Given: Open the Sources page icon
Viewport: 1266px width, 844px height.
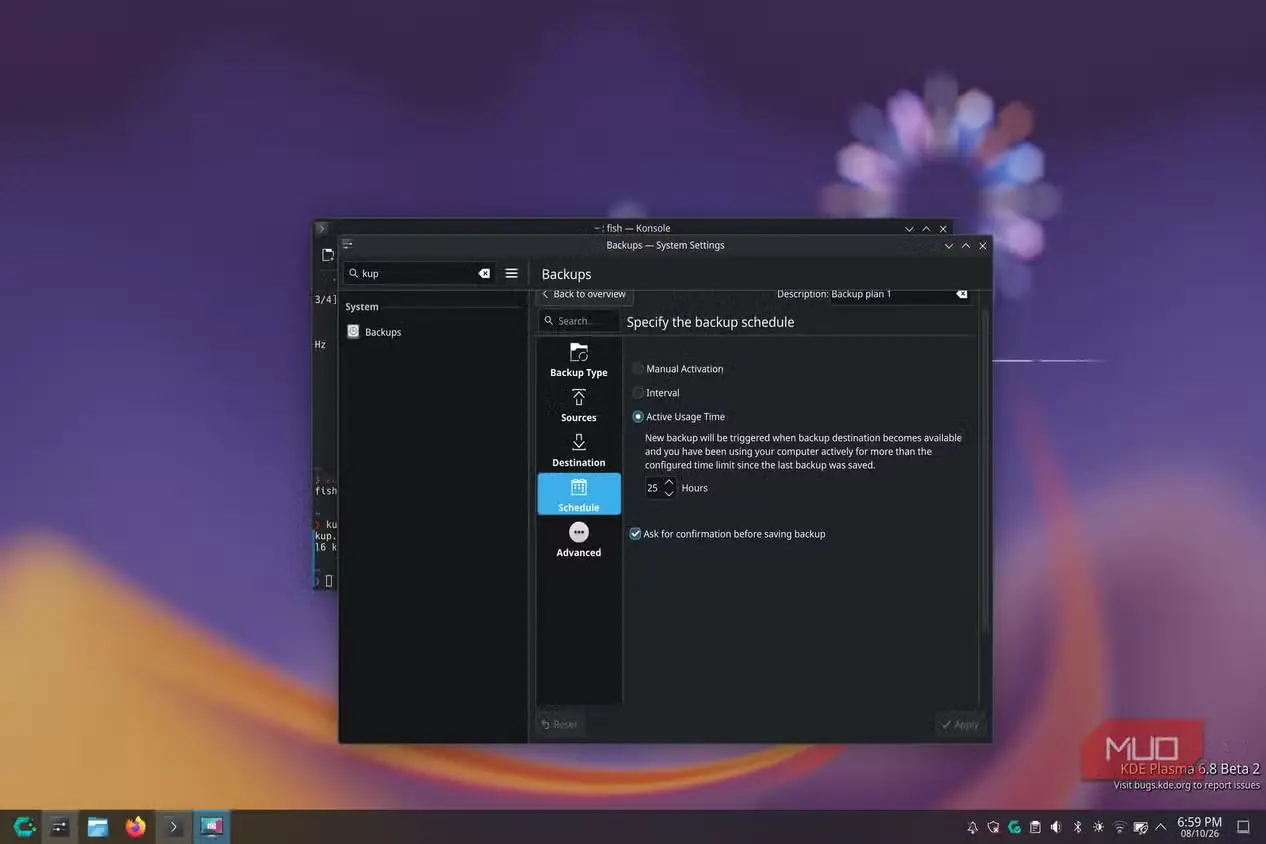Looking at the screenshot, I should pos(578,397).
